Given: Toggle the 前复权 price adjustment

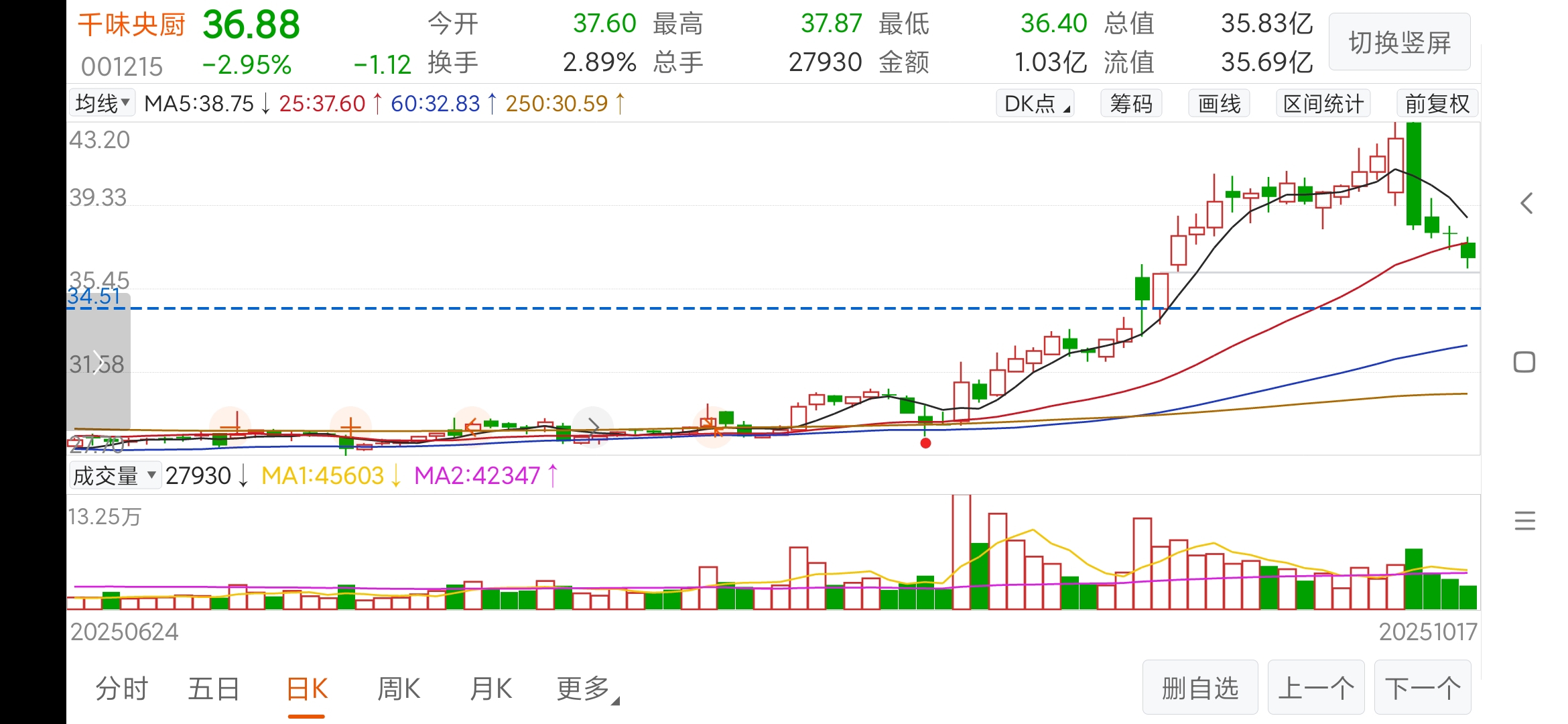Looking at the screenshot, I should [x=1437, y=104].
